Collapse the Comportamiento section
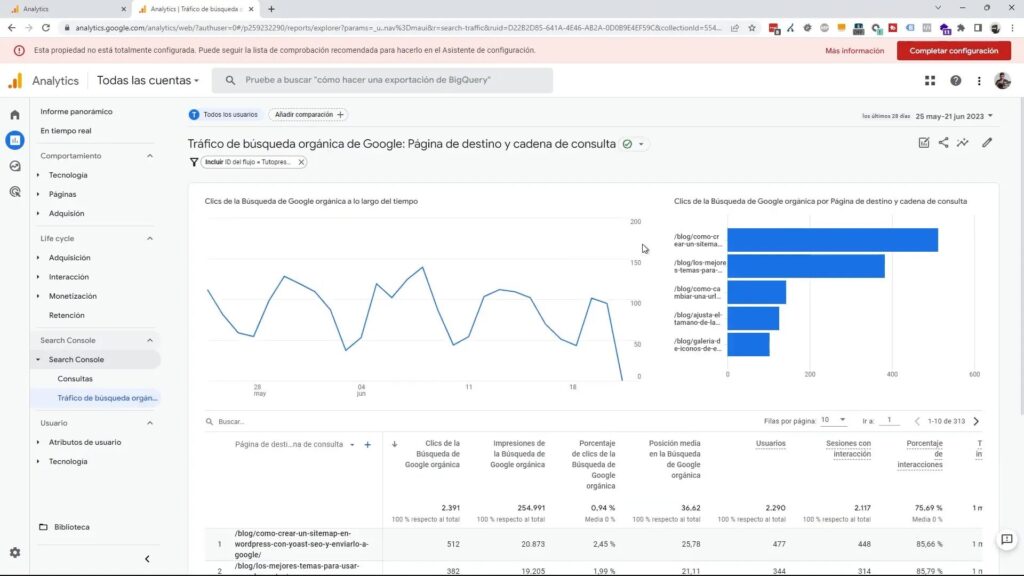 coord(150,156)
